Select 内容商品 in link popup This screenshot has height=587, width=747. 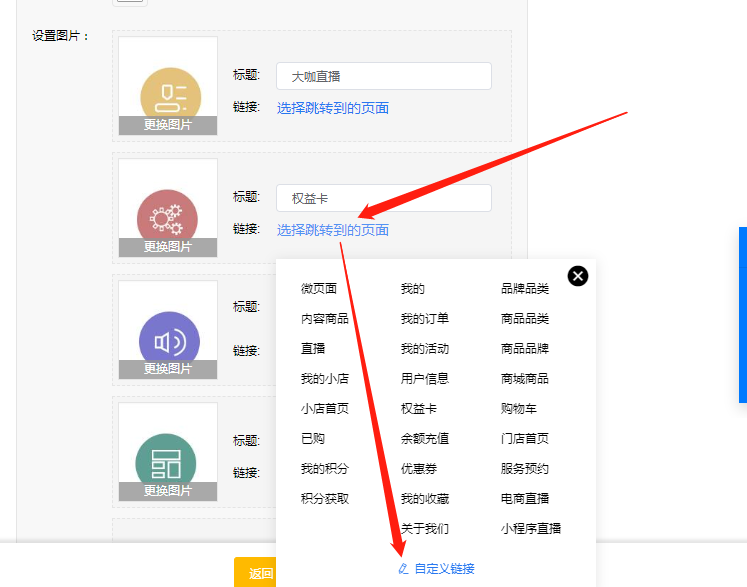(325, 319)
